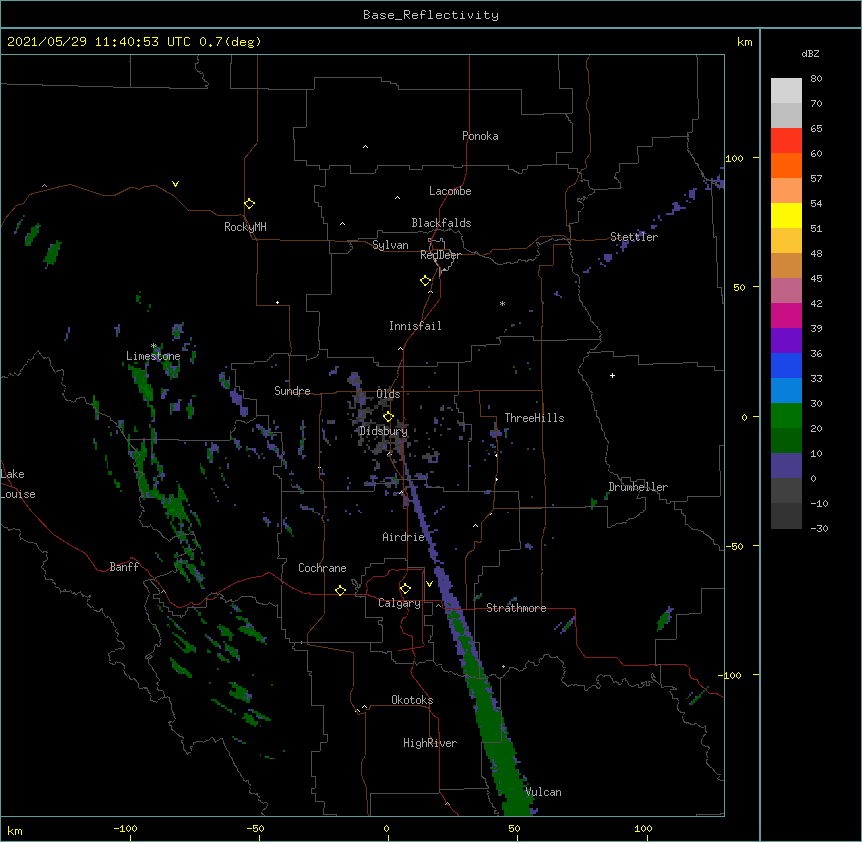The width and height of the screenshot is (862, 842).
Task: Click the Sundre label
Action: [292, 391]
